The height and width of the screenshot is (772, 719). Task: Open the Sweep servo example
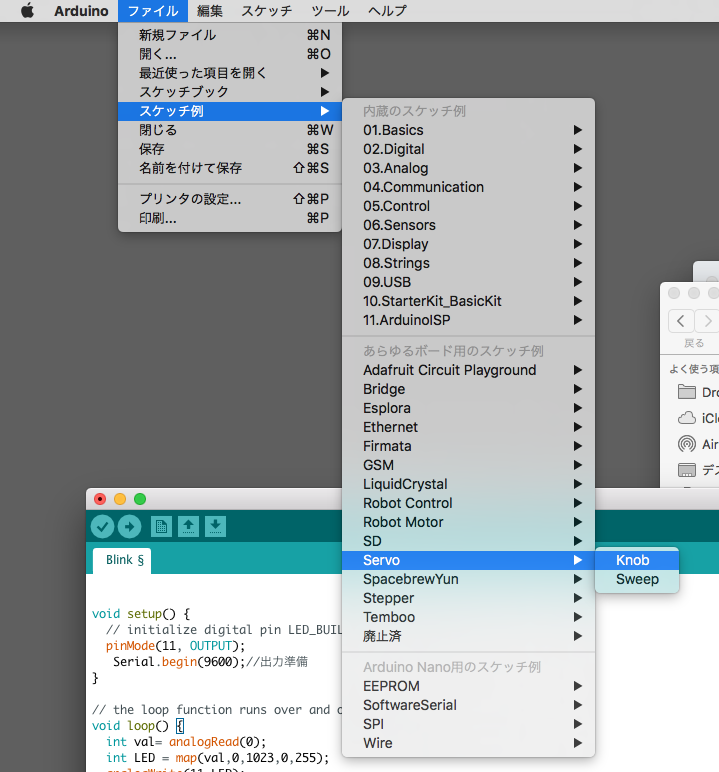637,579
